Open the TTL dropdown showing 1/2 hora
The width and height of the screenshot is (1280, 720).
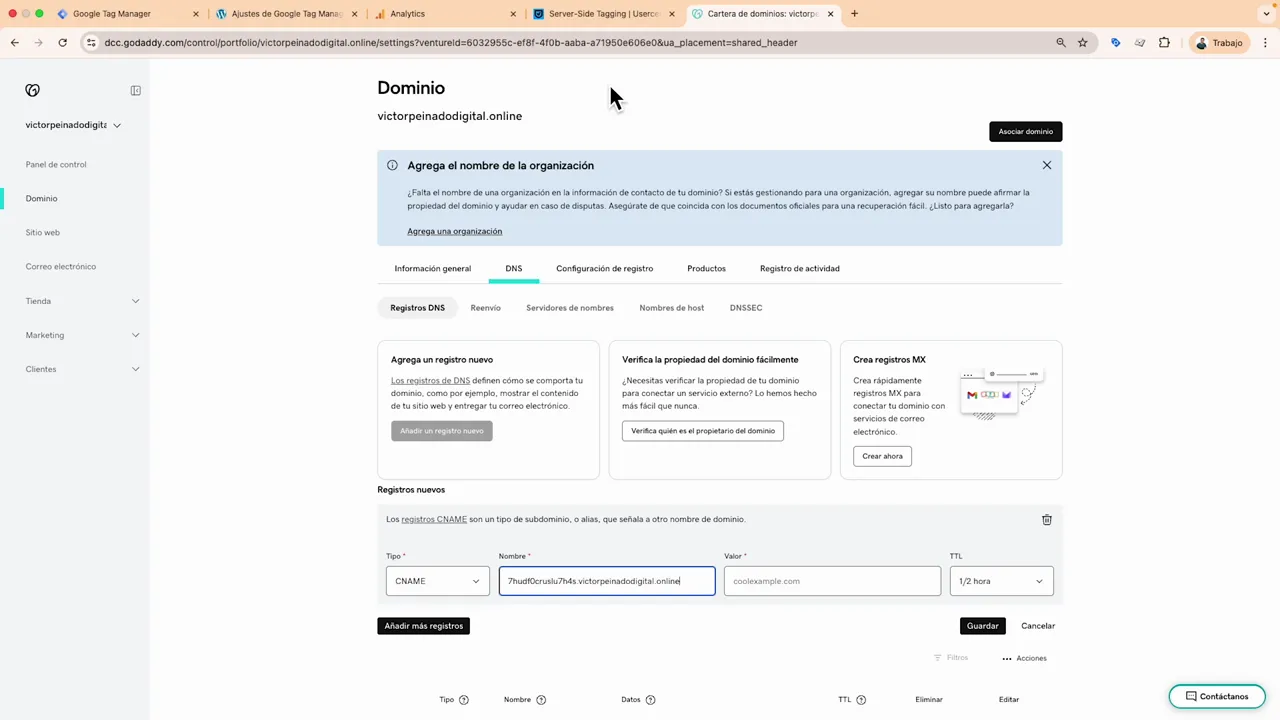tap(1000, 581)
